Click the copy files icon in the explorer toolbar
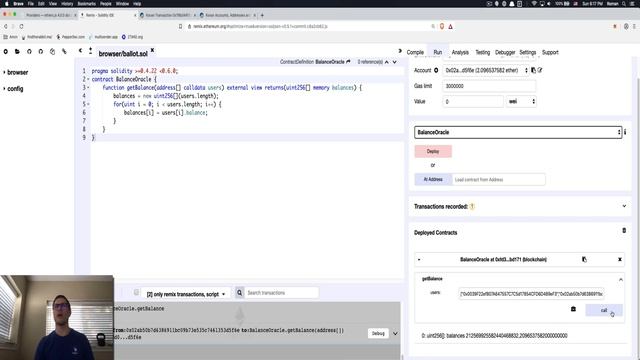 pos(52,52)
